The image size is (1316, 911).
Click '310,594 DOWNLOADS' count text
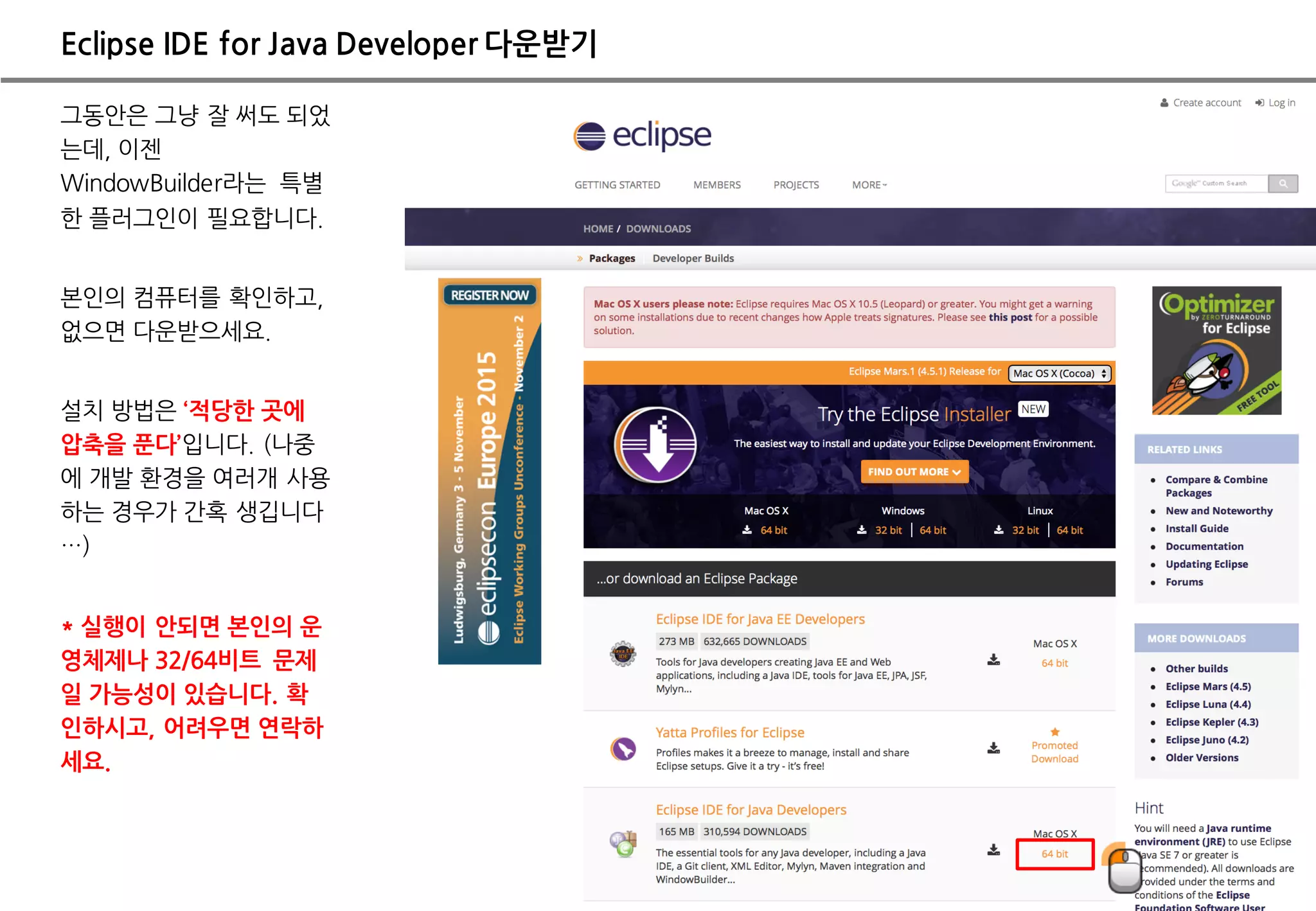click(x=754, y=832)
